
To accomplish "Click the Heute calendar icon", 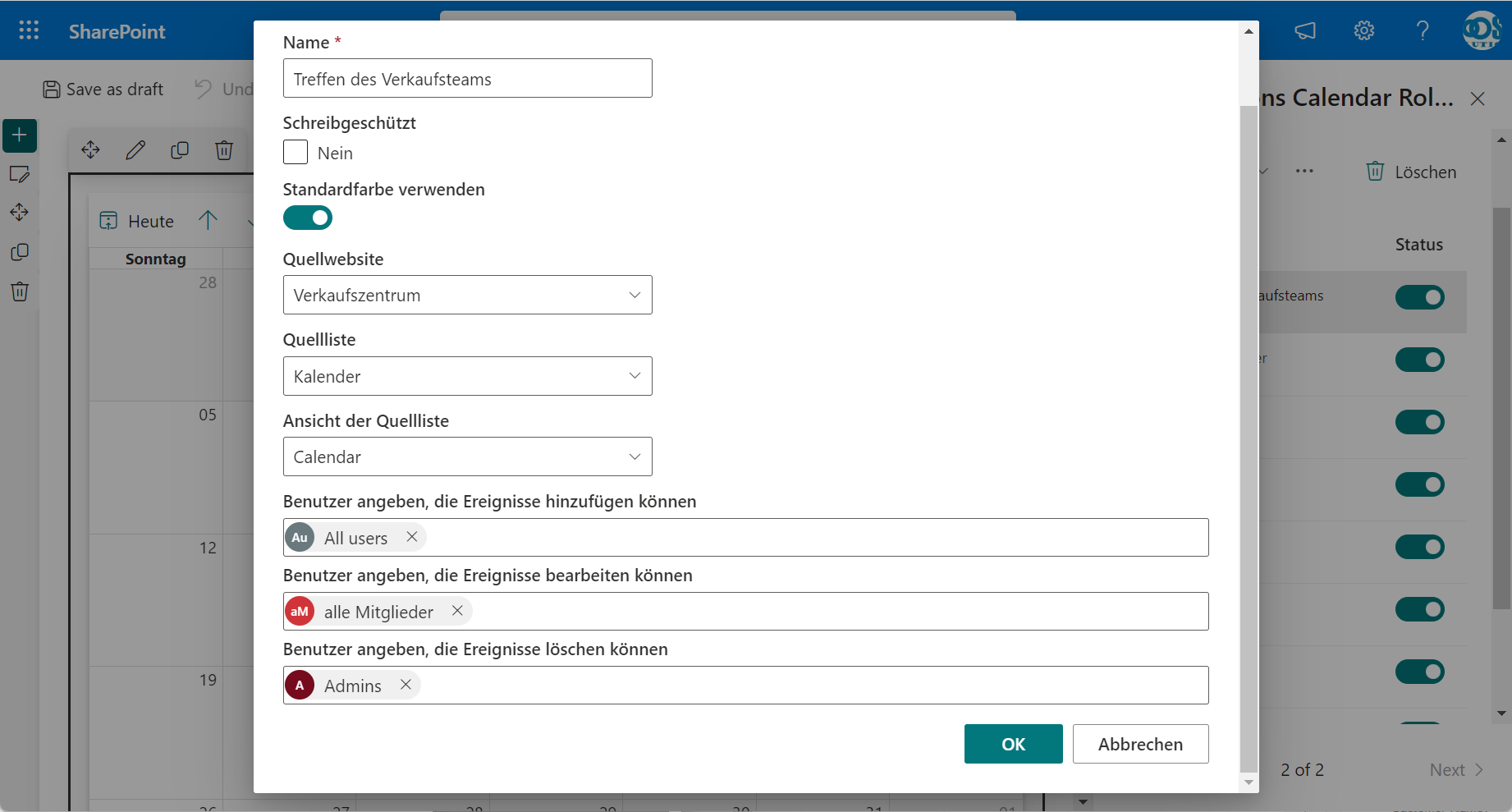I will click(108, 221).
